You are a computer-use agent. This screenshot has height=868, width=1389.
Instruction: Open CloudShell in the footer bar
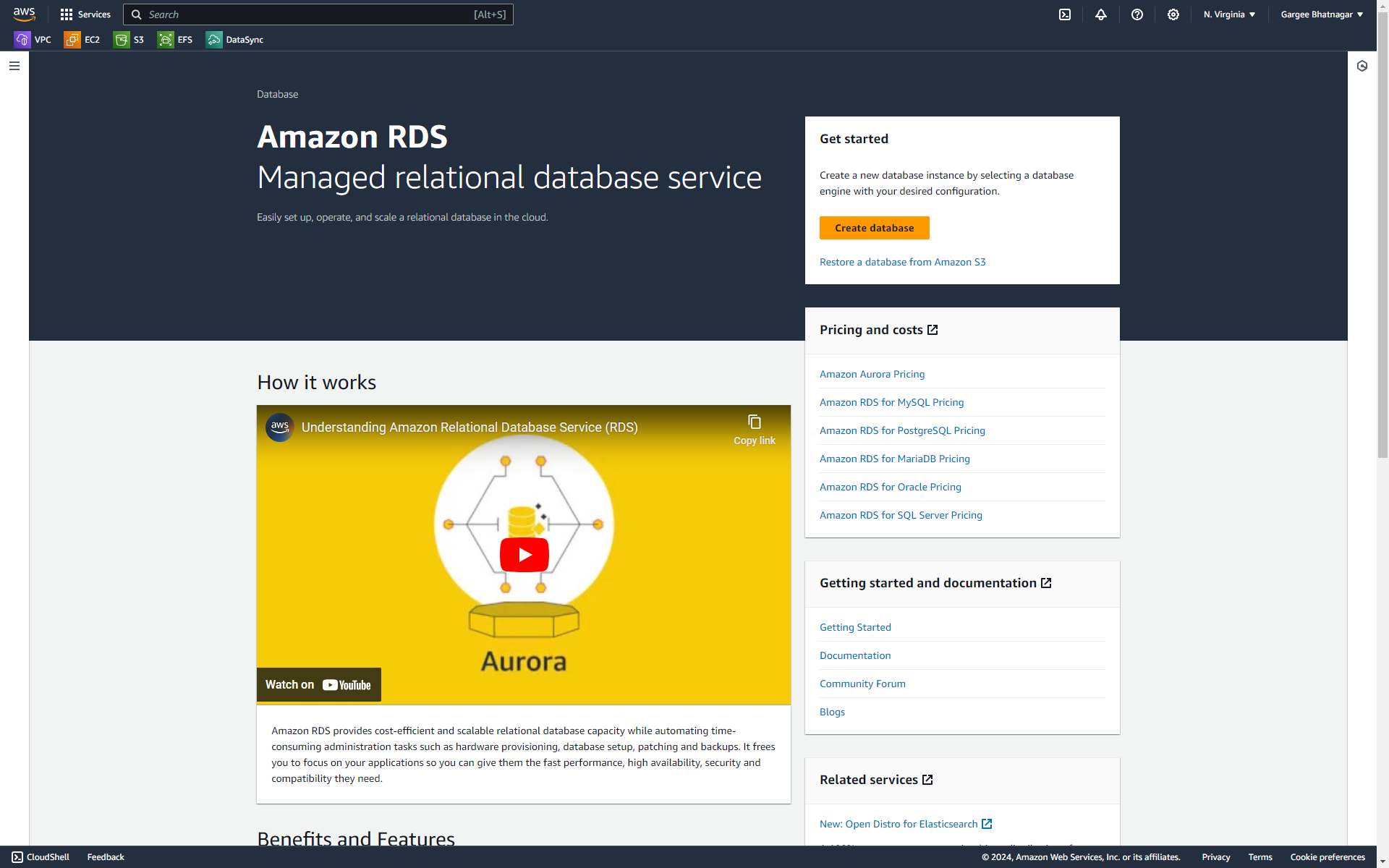click(x=41, y=857)
